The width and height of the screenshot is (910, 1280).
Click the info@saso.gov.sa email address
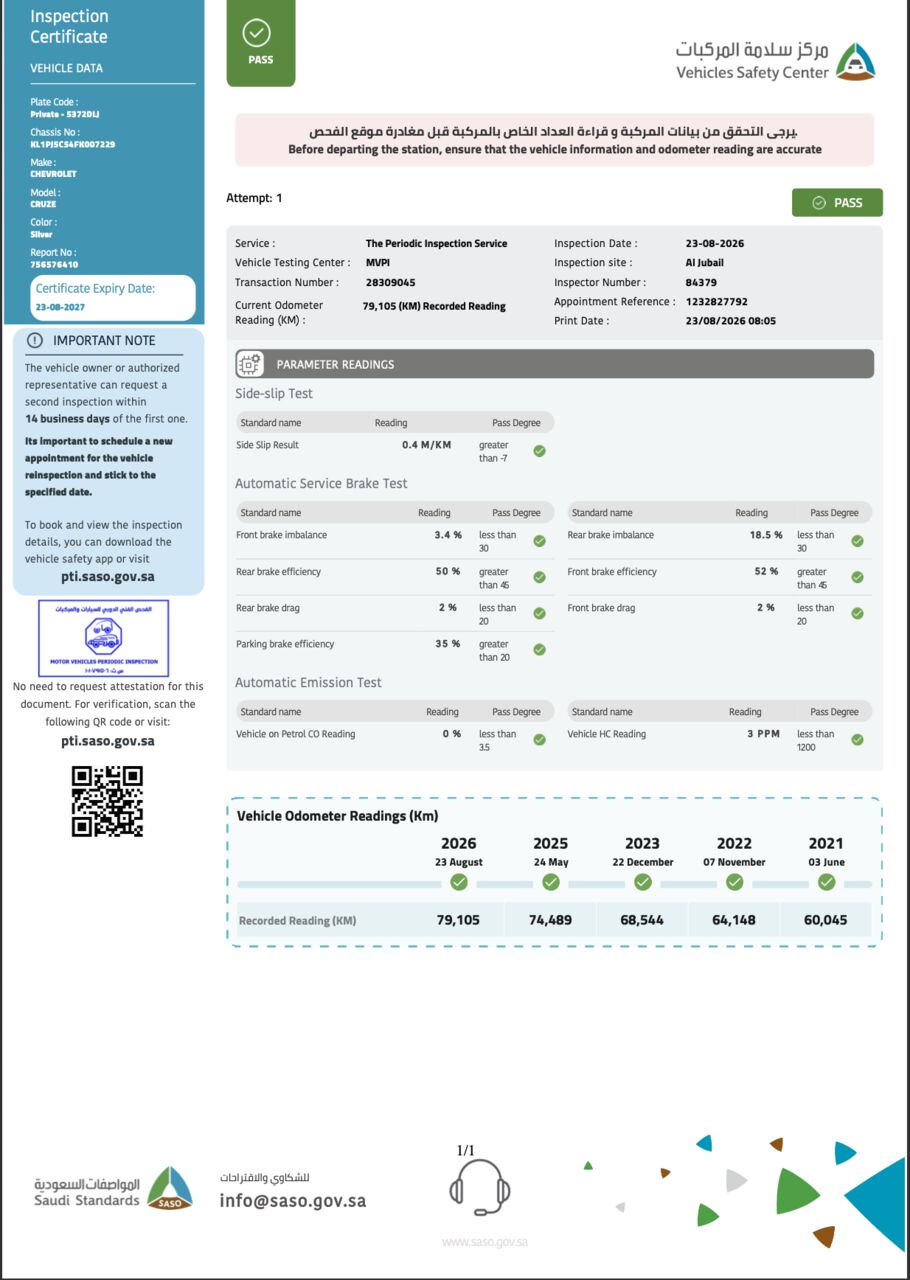[293, 1201]
